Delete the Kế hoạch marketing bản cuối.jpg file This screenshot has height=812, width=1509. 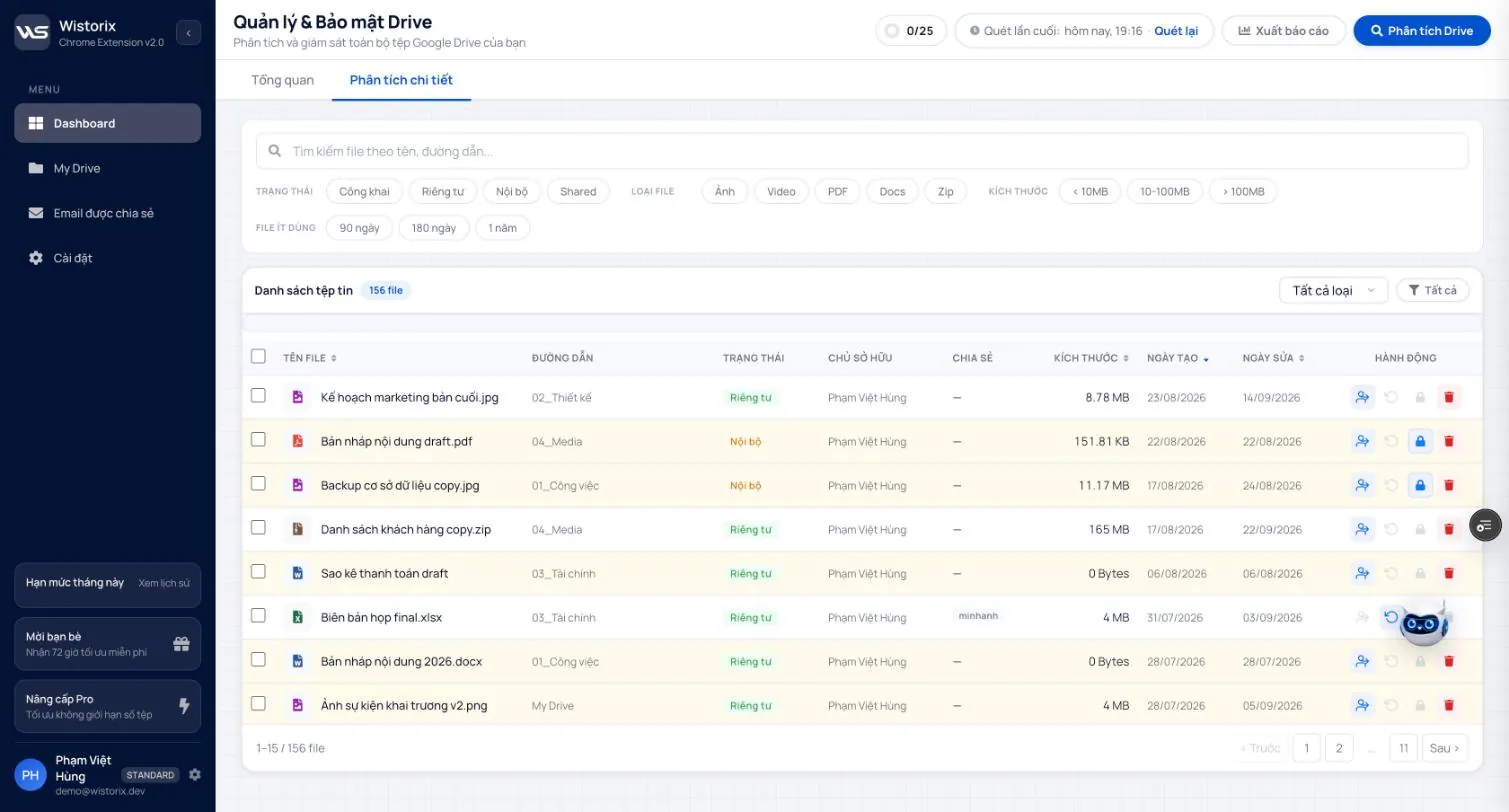point(1449,397)
